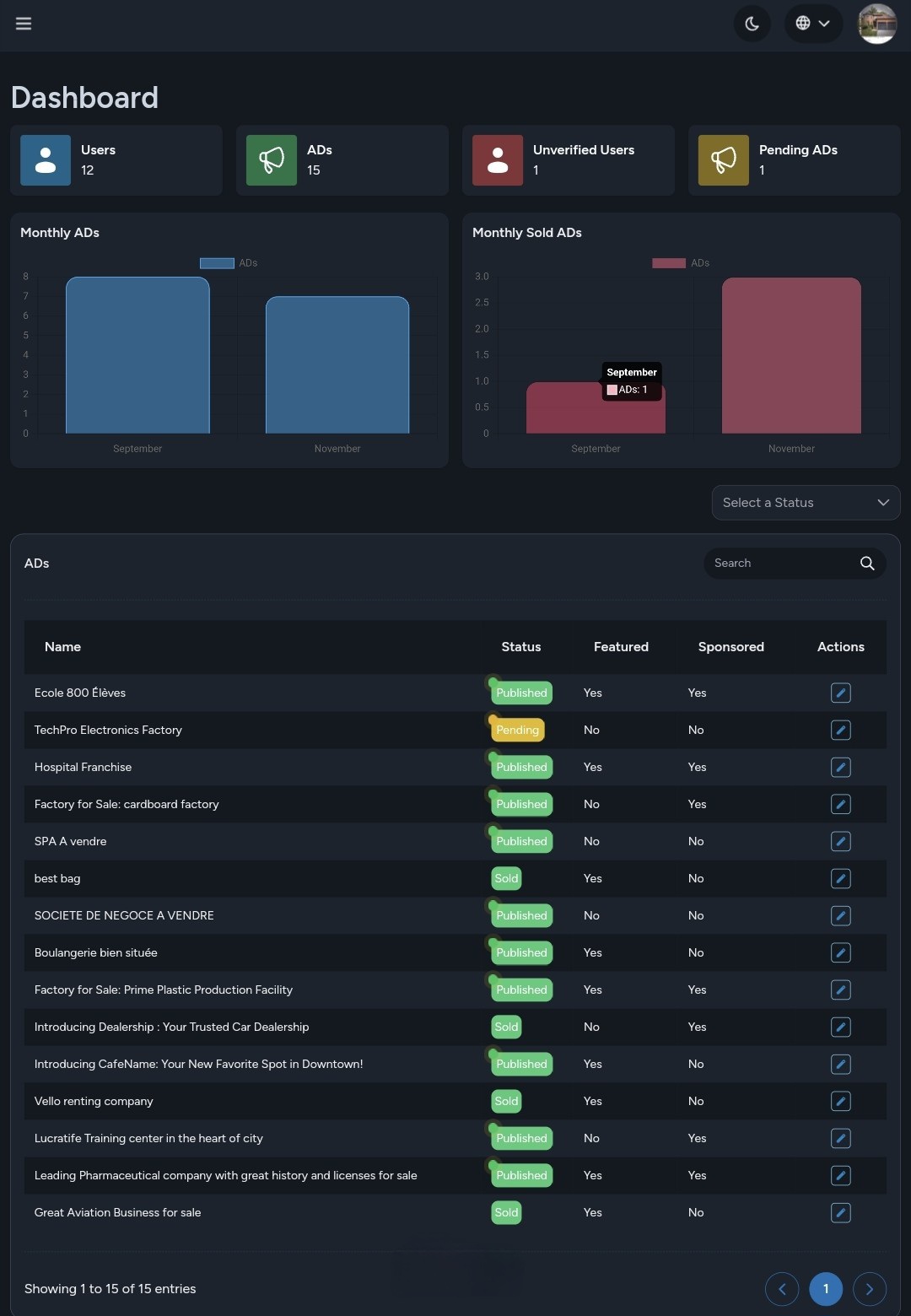Click the Users stat card icon
Image resolution: width=911 pixels, height=1316 pixels.
(x=46, y=160)
